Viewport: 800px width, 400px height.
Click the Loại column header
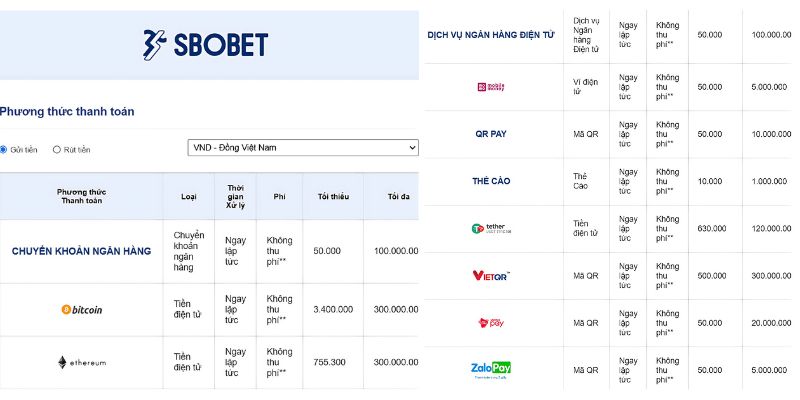tap(189, 196)
